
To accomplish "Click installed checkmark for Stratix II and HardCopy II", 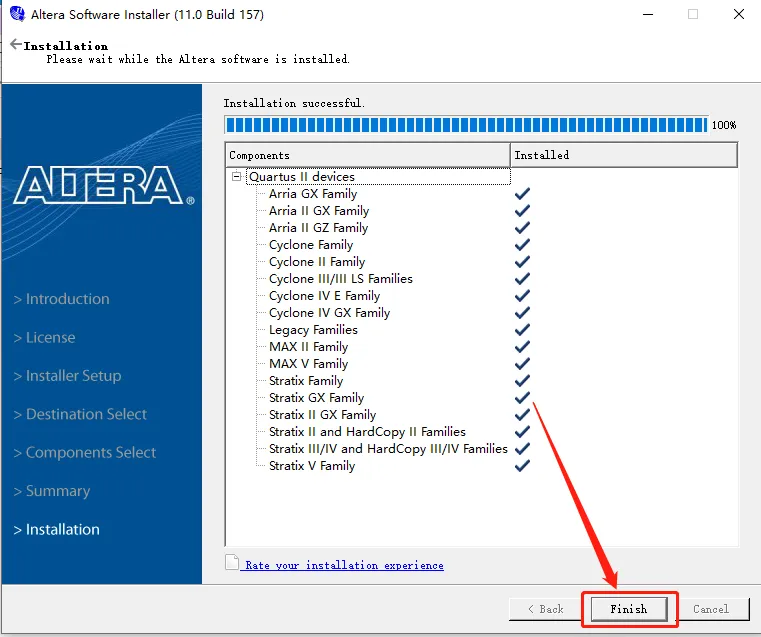I will (x=522, y=431).
